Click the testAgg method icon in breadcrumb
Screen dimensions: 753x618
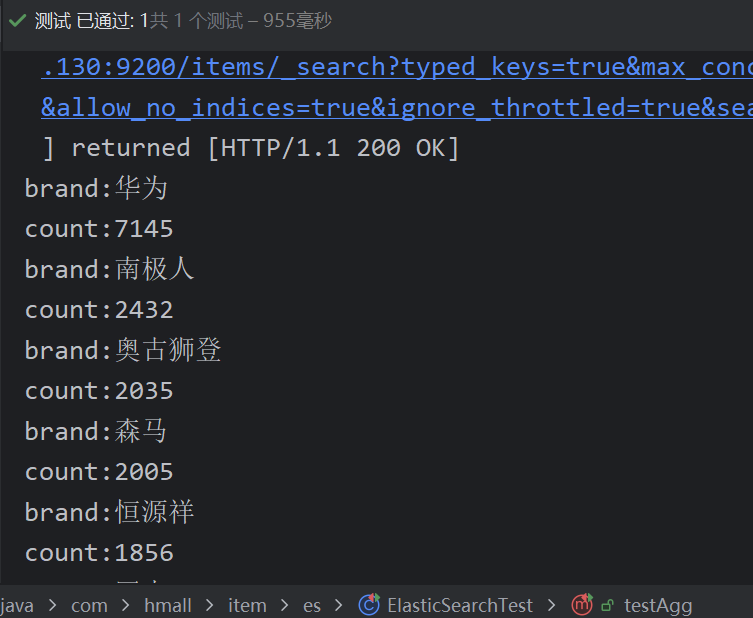point(582,604)
